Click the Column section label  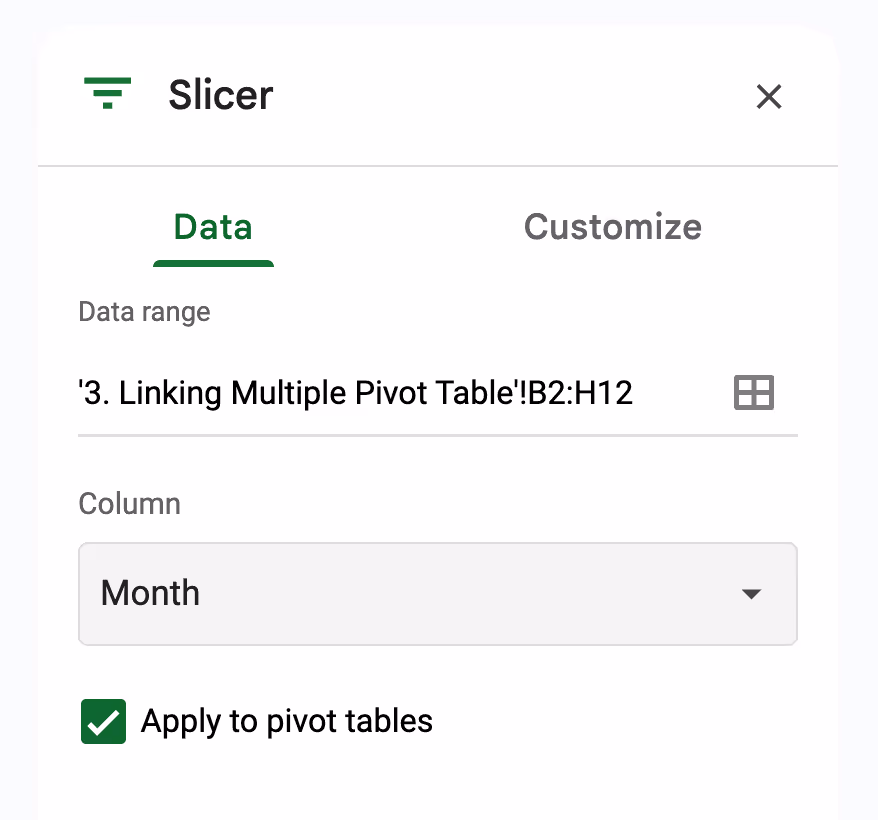(129, 504)
